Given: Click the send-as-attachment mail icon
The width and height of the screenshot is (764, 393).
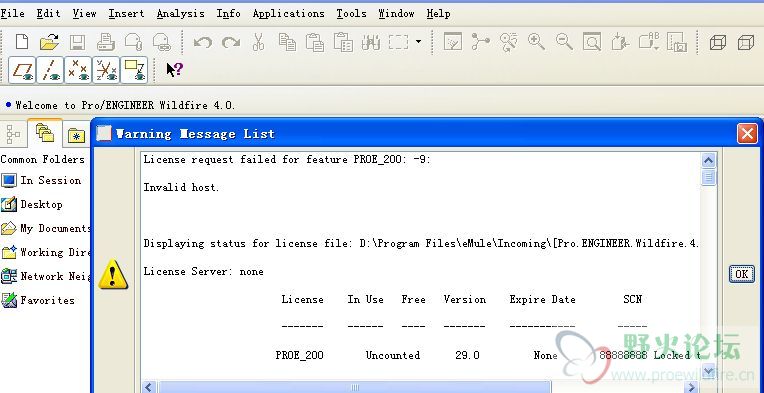Looking at the screenshot, I should pos(134,42).
